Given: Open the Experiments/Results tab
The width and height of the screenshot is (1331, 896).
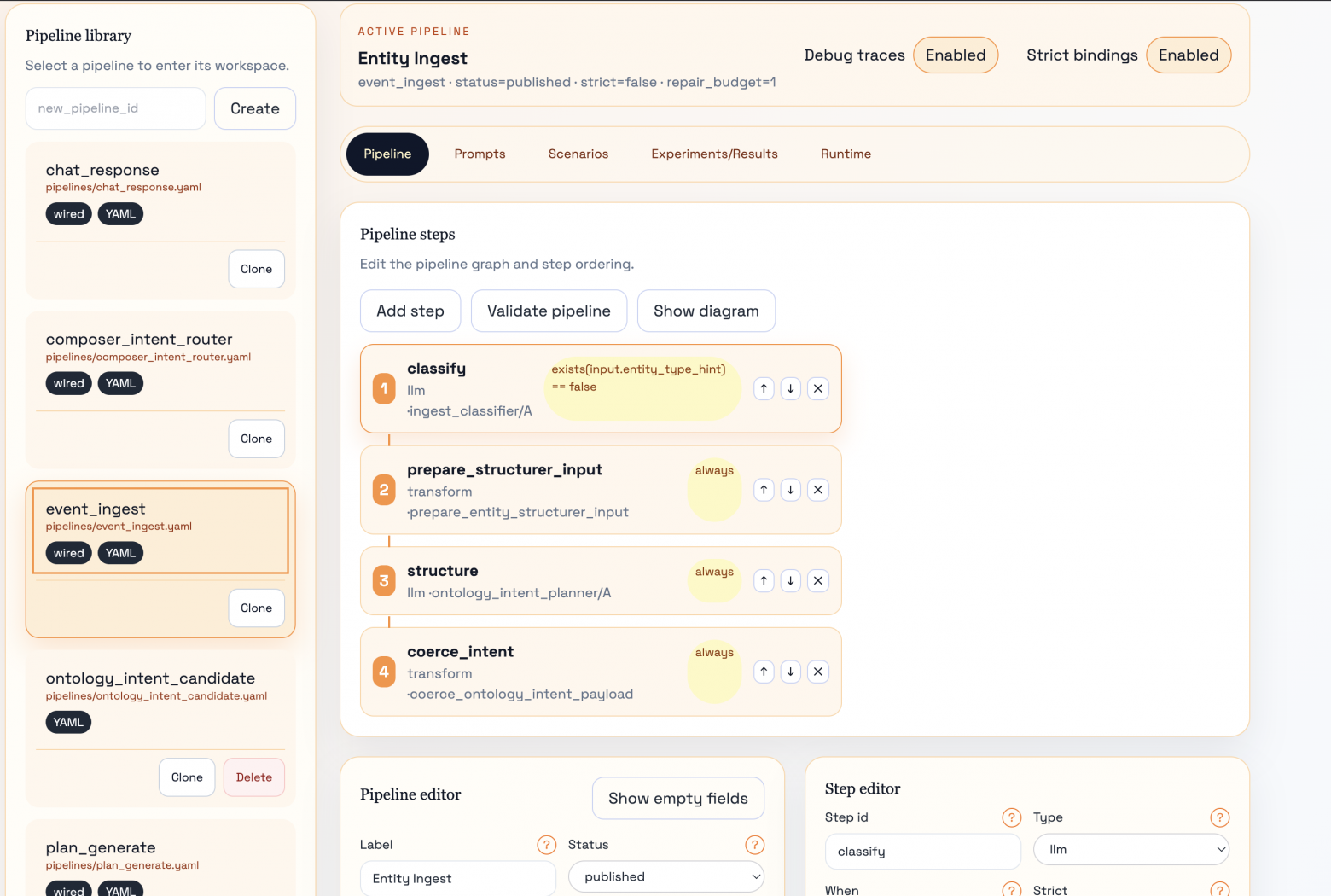Looking at the screenshot, I should coord(714,154).
